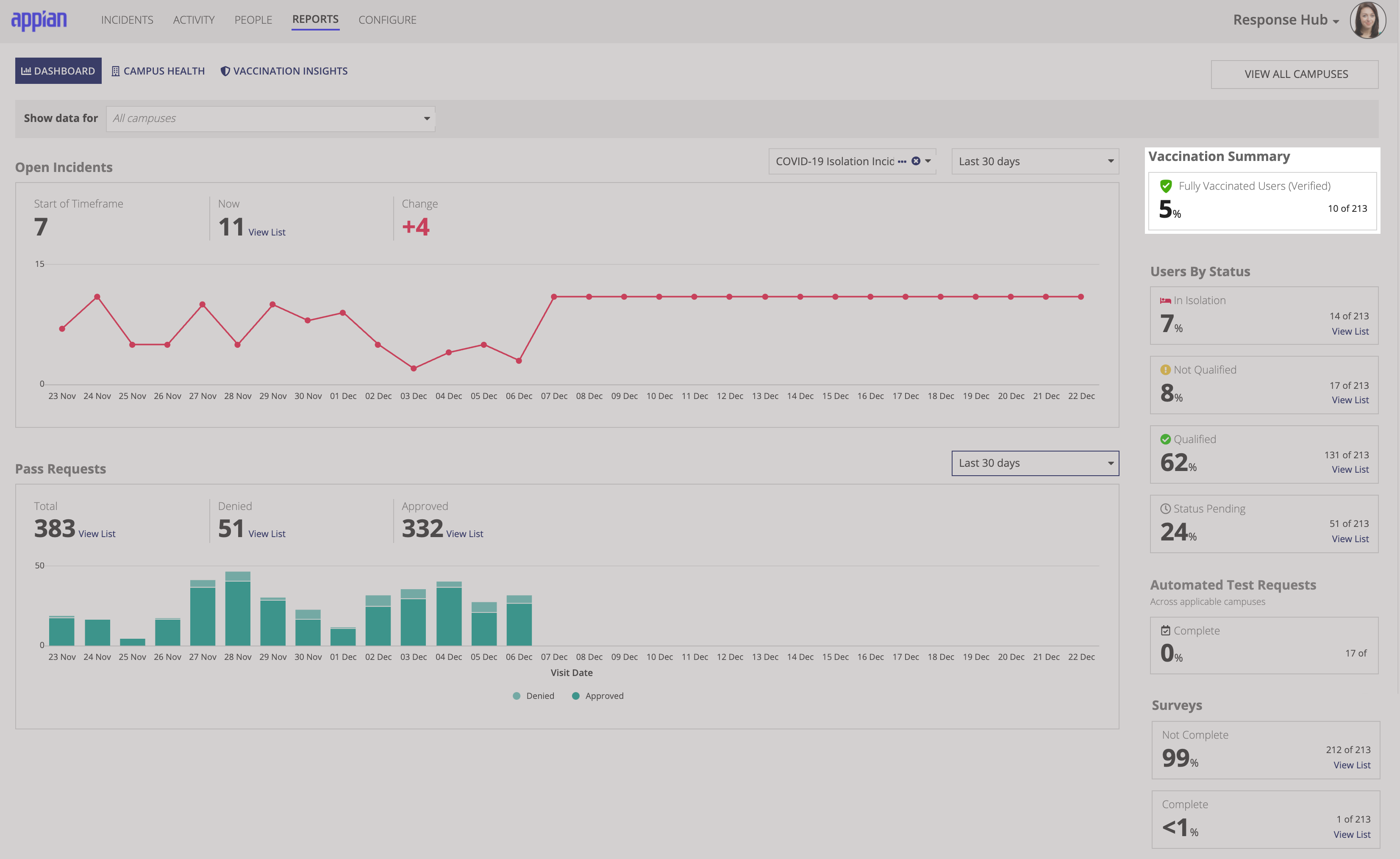
Task: Switch to the CAMPUS HEALTH tab
Action: coord(158,71)
